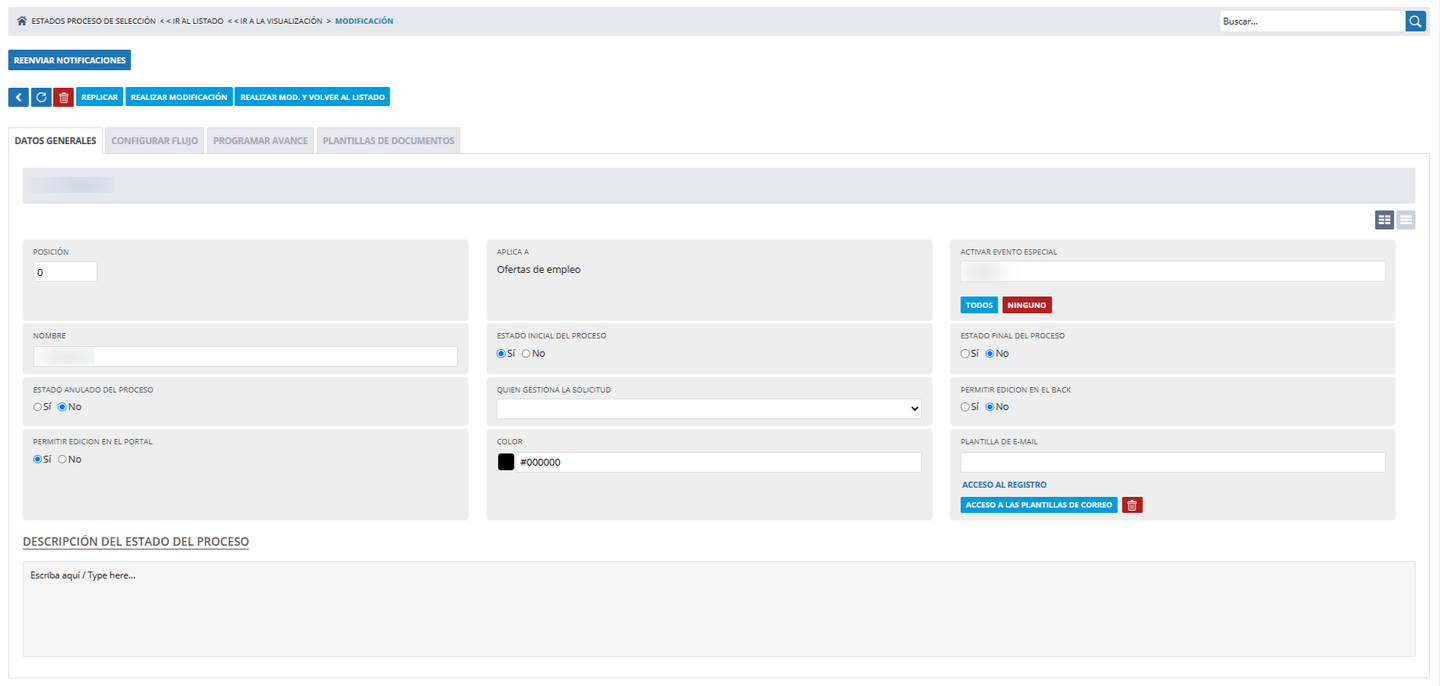The image size is (1440, 686).
Task: Select No for Estado Inicial del Proceso
Action: tap(526, 354)
